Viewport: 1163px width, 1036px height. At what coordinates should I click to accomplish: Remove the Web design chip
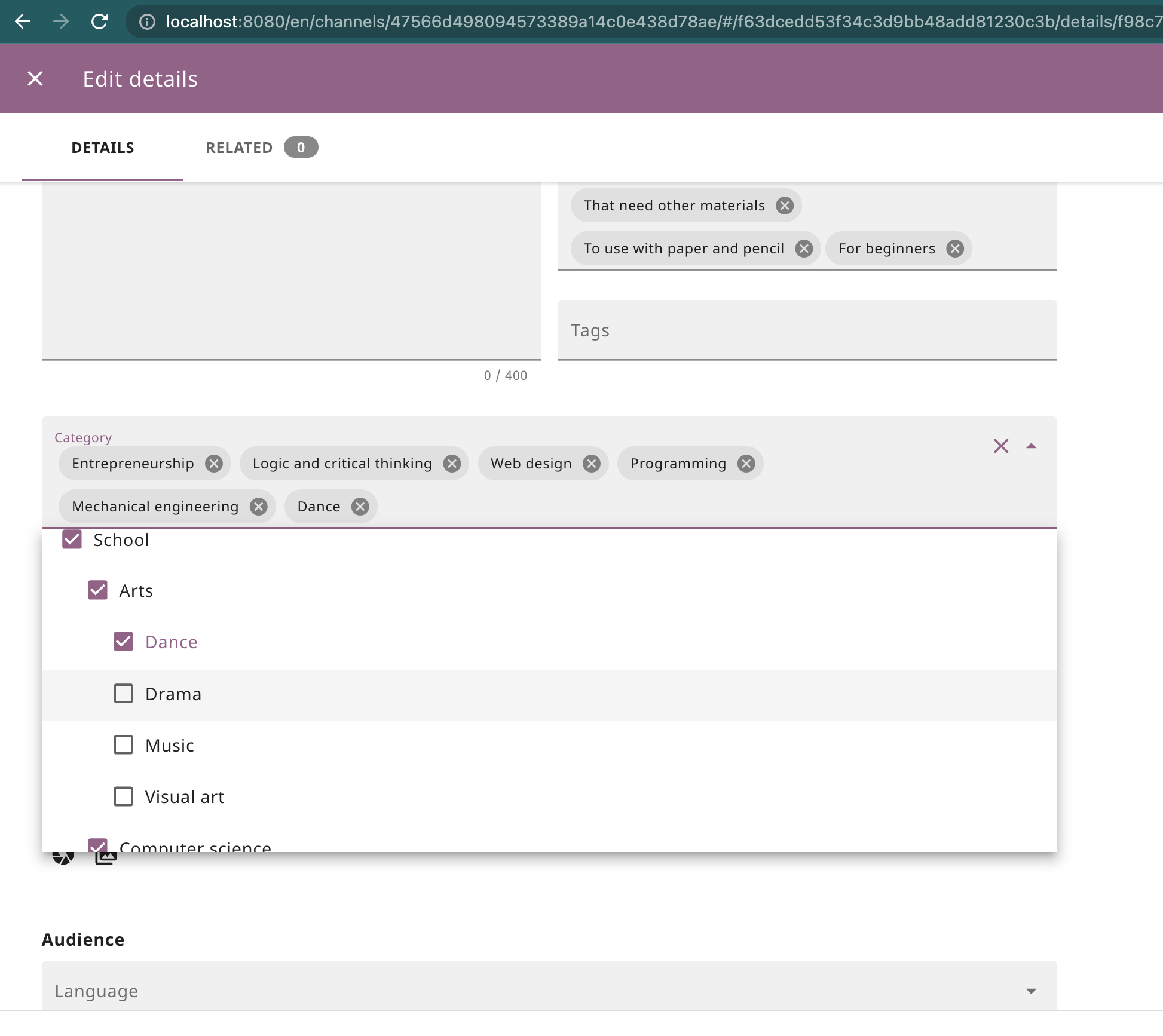coord(591,464)
